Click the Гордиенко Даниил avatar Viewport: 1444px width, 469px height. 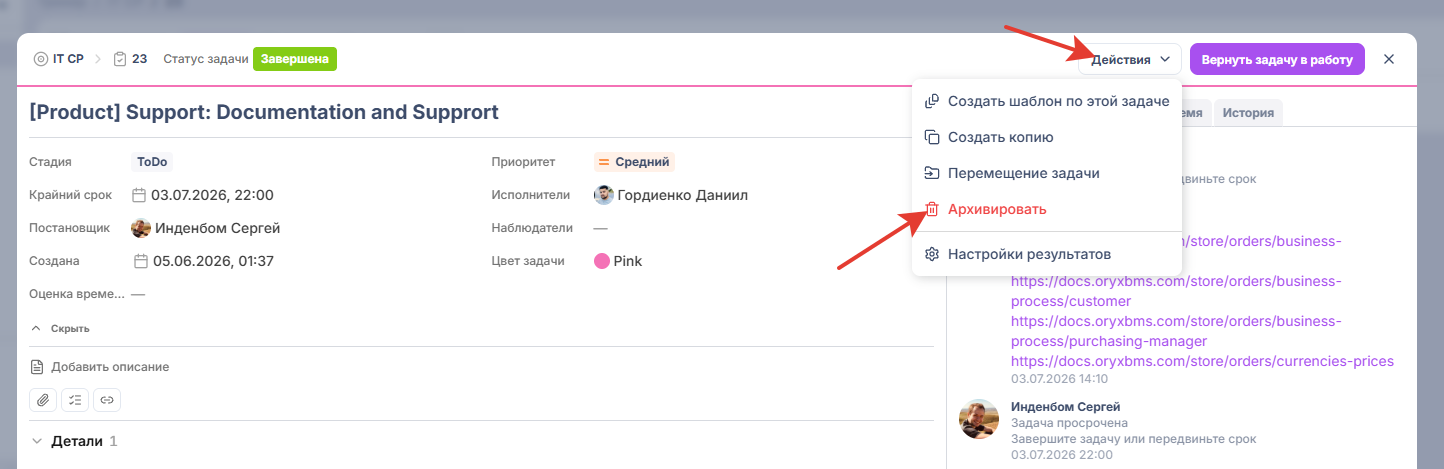point(604,195)
